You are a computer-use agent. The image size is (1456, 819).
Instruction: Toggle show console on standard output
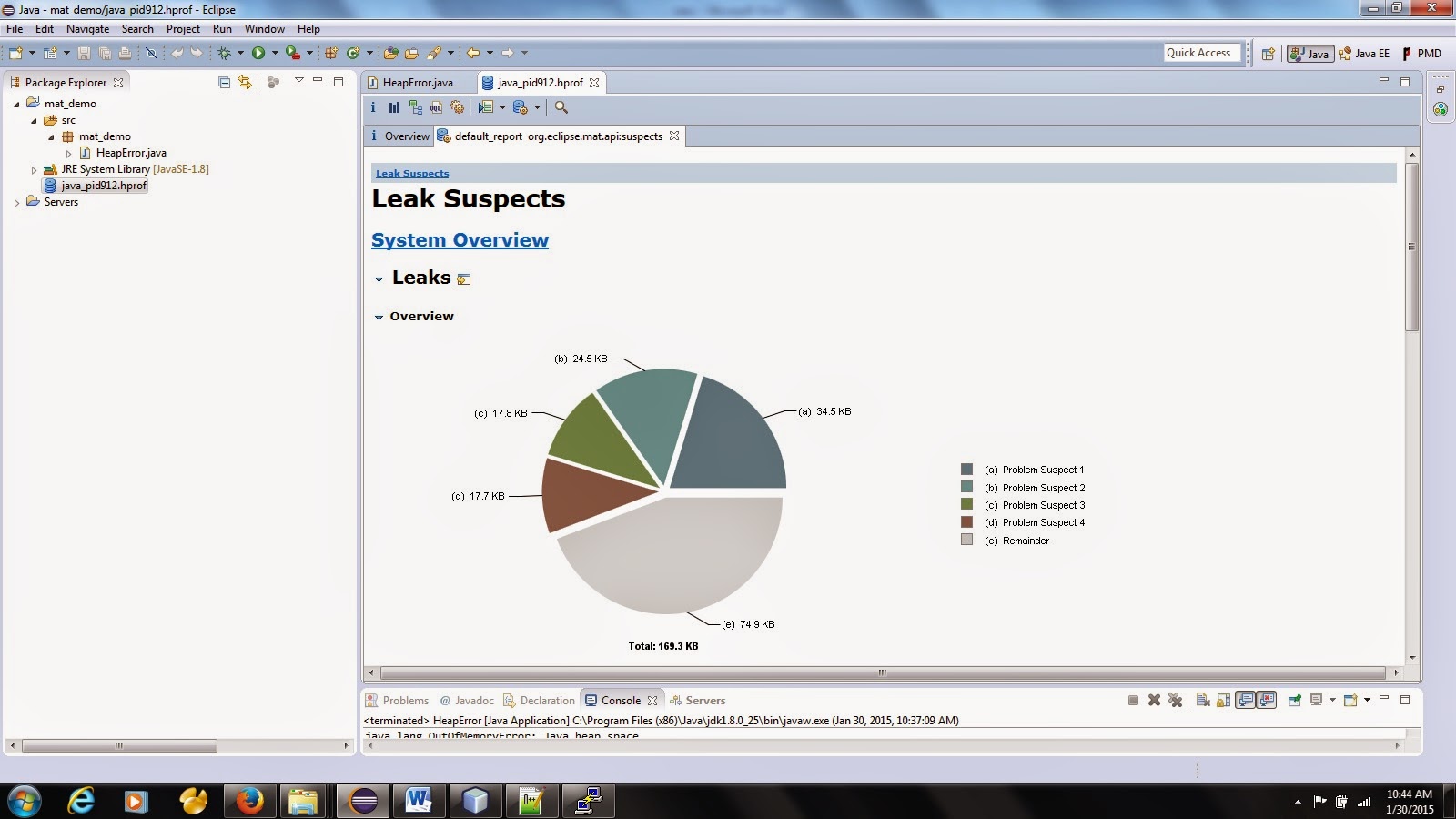pyautogui.click(x=1245, y=701)
